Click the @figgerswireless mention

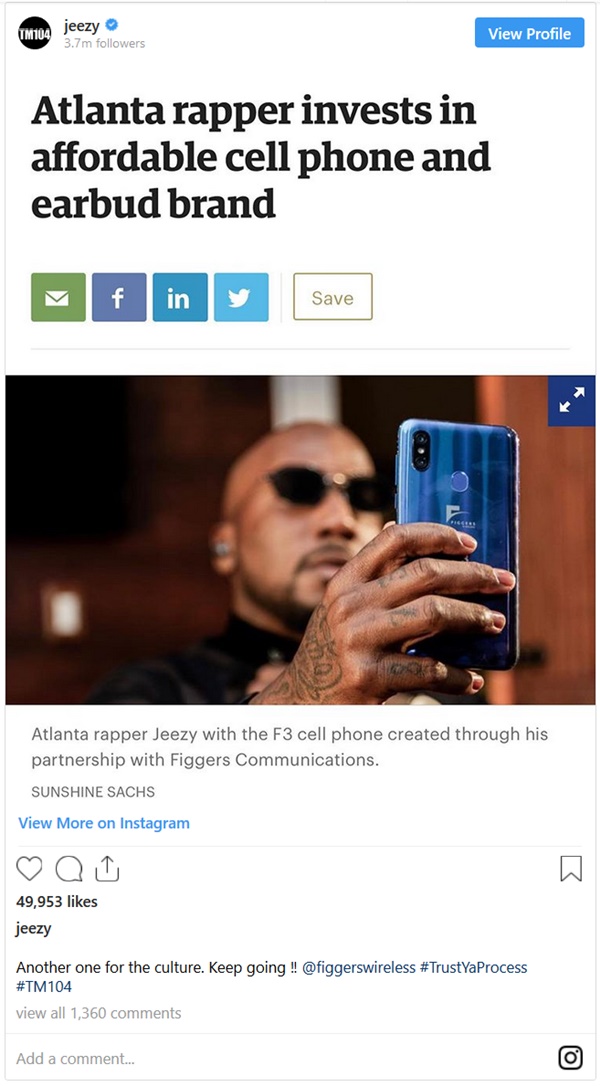(359, 968)
